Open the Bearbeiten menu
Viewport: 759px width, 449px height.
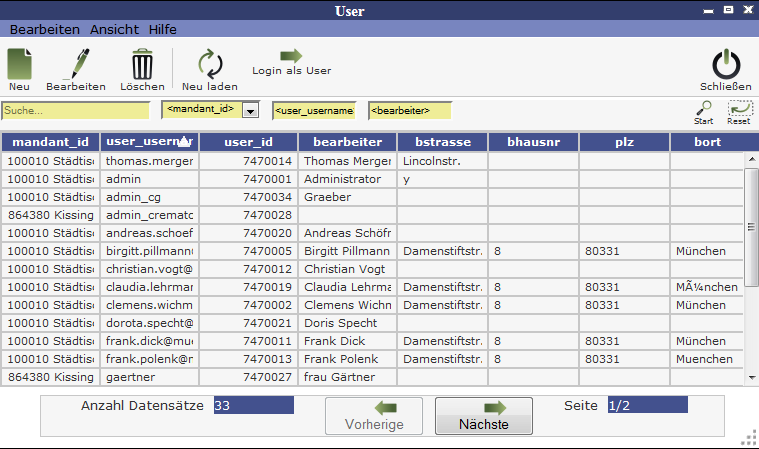[44, 30]
